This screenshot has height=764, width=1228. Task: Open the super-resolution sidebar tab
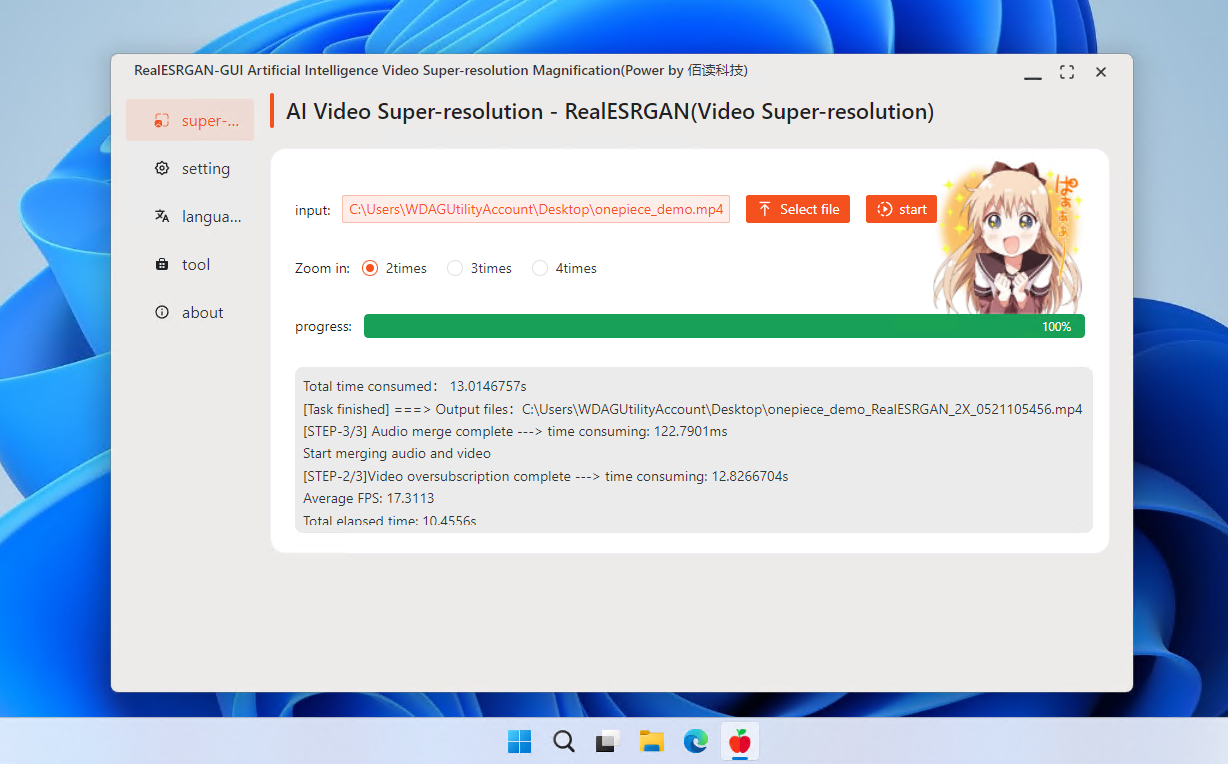click(190, 120)
